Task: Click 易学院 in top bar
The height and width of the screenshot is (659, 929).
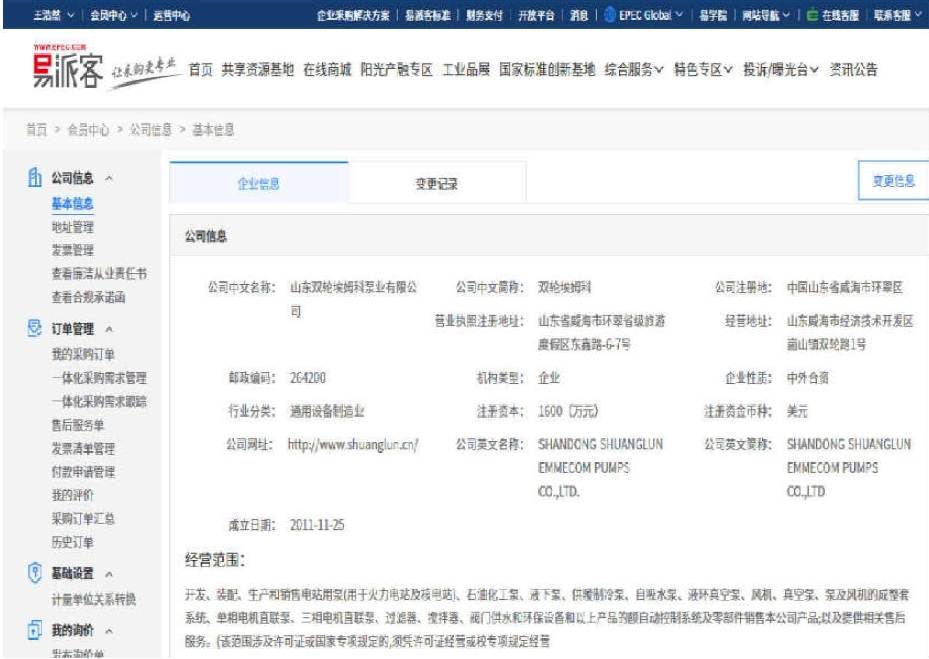Action: coord(713,15)
